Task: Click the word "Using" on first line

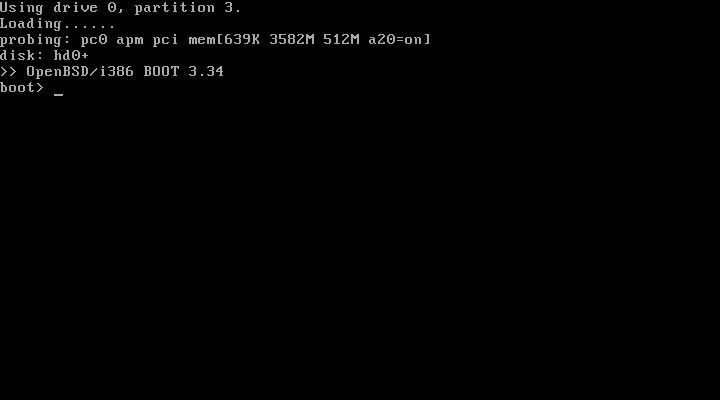Action: [x=22, y=8]
